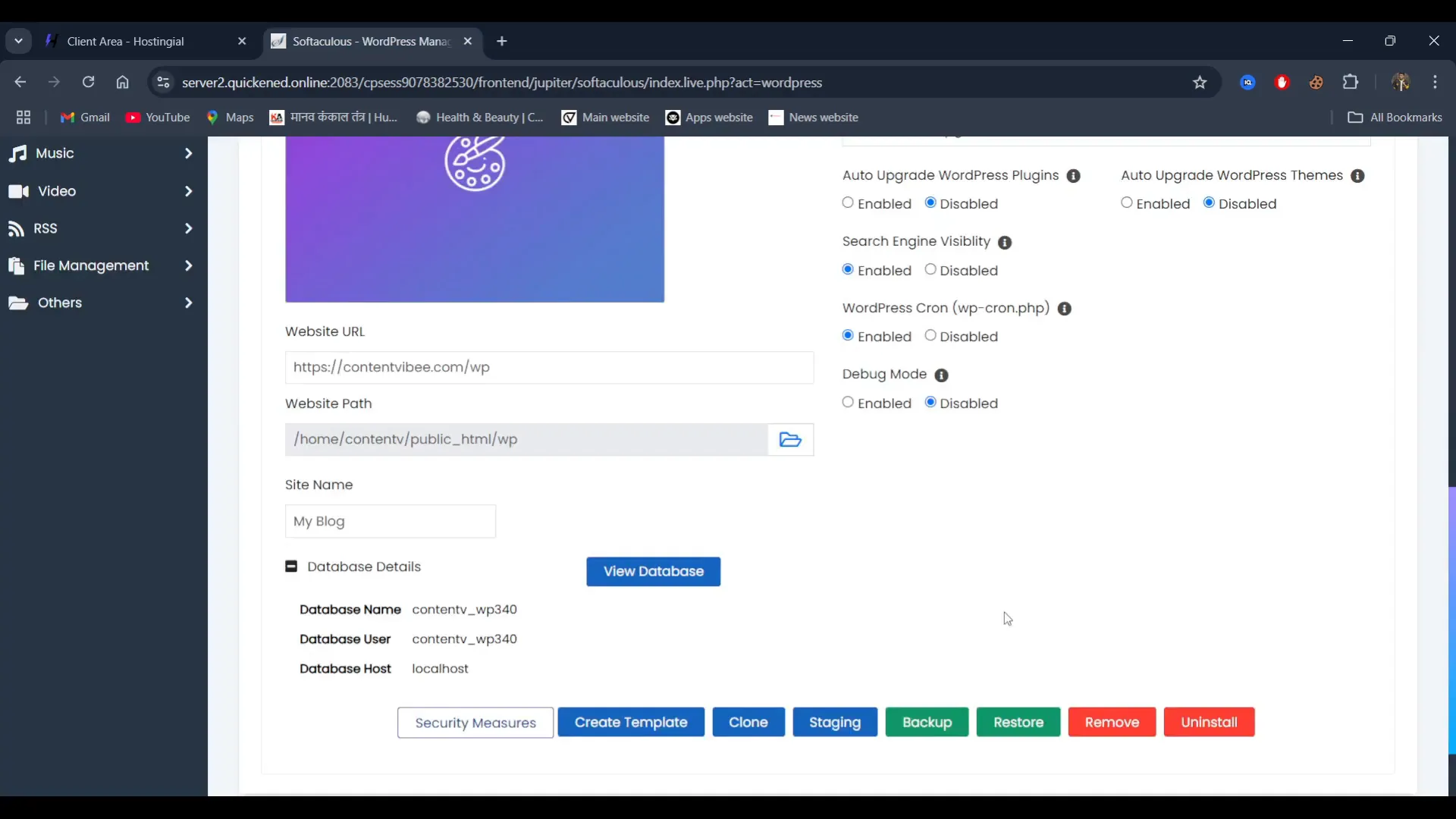Image resolution: width=1456 pixels, height=819 pixels.
Task: View site information icon in address bar
Action: (163, 83)
